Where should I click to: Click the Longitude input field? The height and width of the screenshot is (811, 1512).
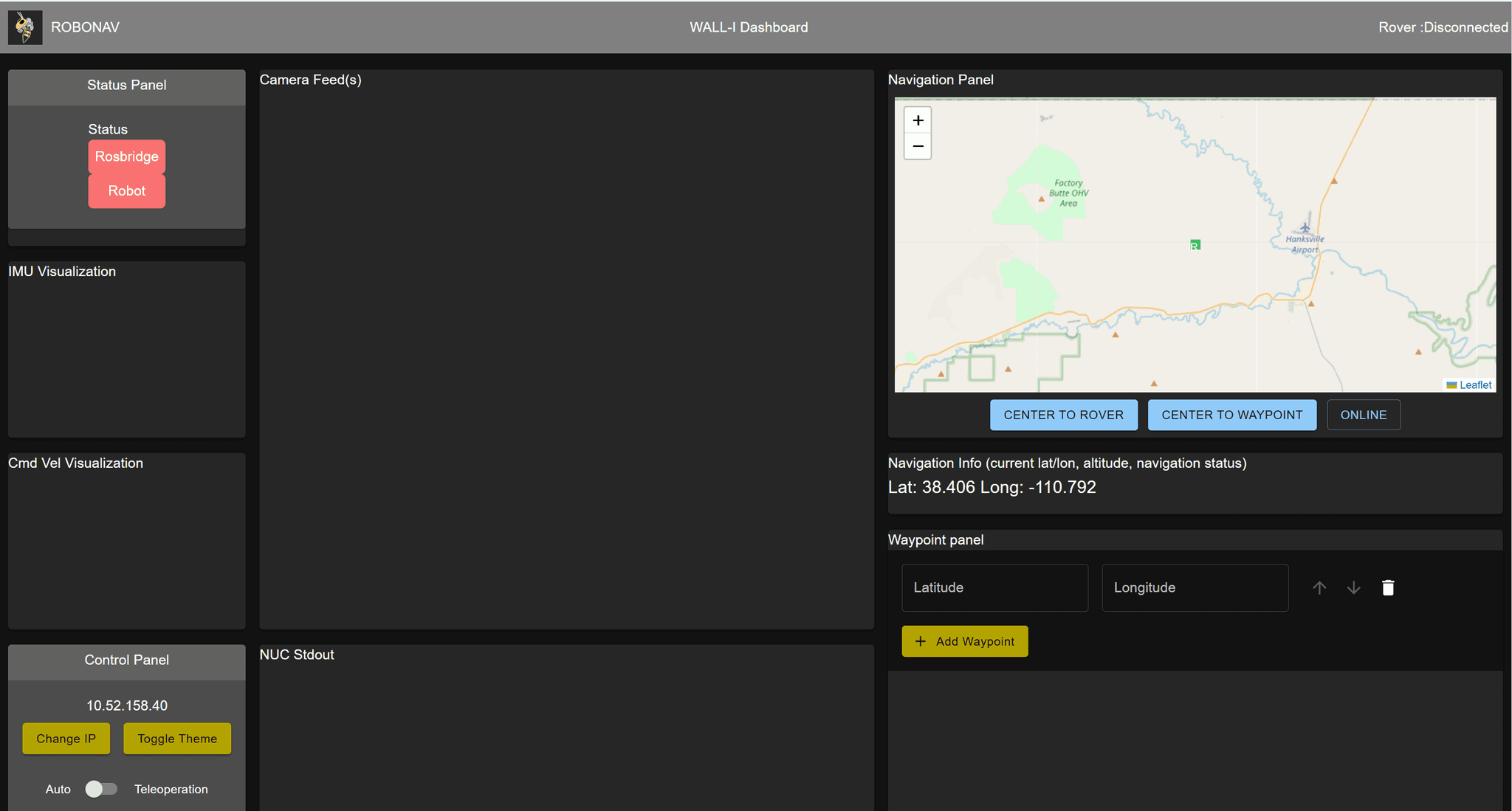point(1195,587)
